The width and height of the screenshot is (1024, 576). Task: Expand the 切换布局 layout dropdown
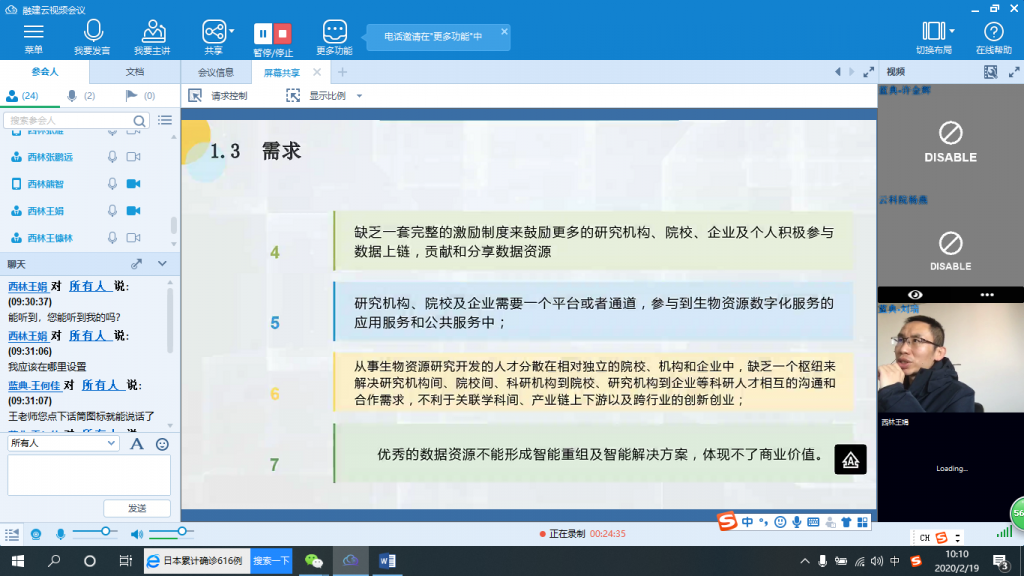coord(952,30)
